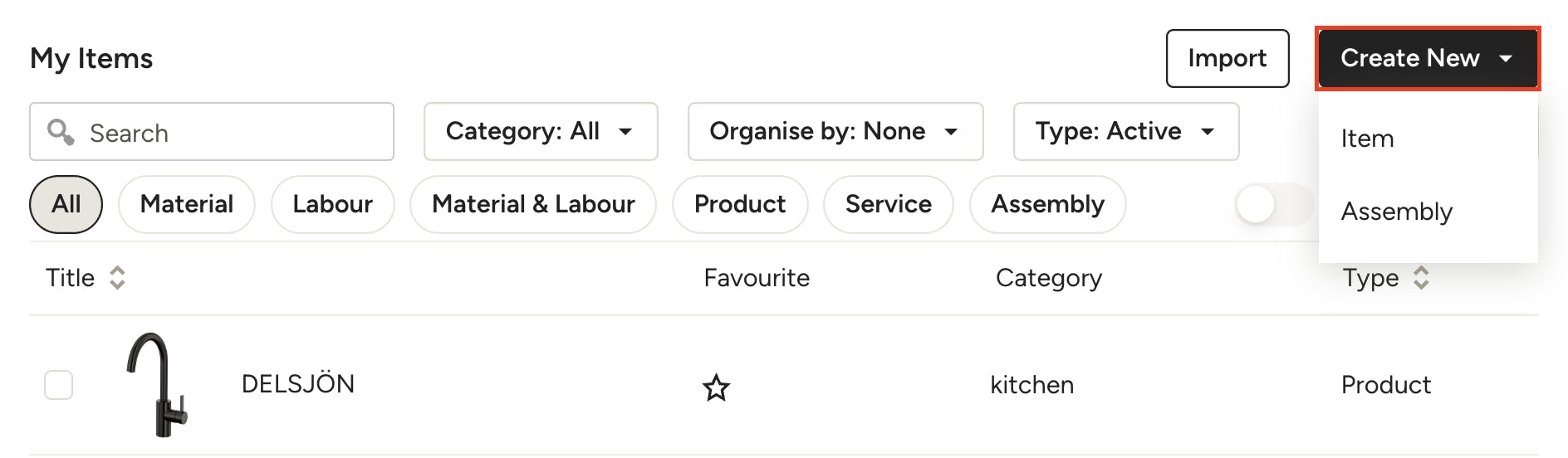Screen dimensions: 1568x458
Task: Show only Service items
Action: coord(888,204)
